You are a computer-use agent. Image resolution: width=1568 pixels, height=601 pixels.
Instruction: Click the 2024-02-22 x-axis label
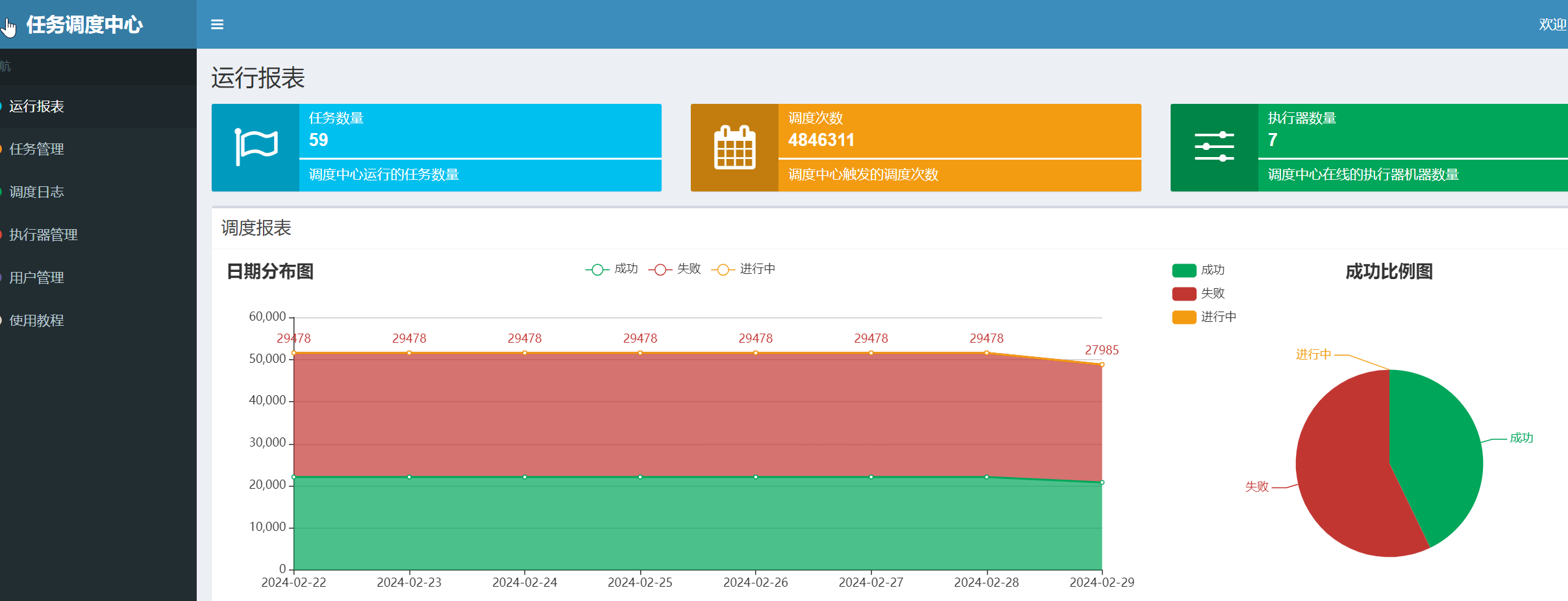[x=293, y=582]
